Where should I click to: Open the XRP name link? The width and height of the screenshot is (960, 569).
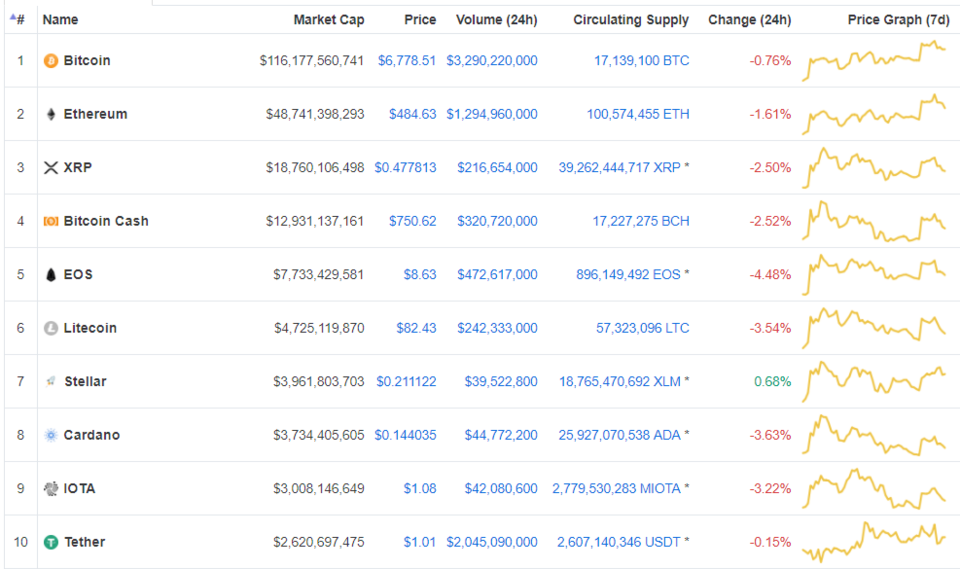(x=78, y=168)
